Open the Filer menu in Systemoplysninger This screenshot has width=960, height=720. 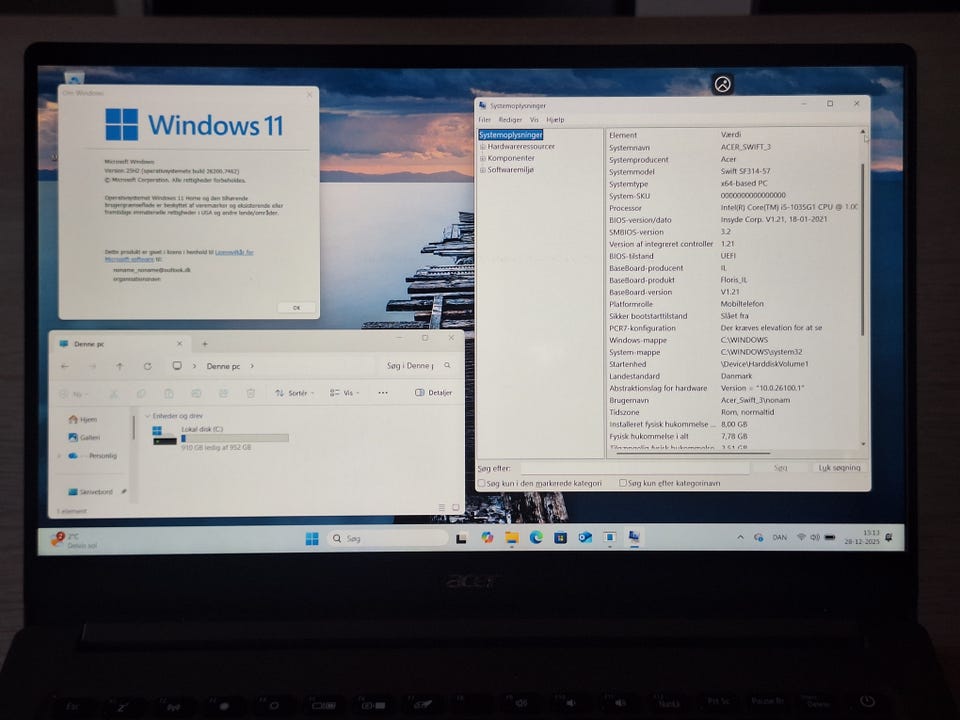(484, 120)
